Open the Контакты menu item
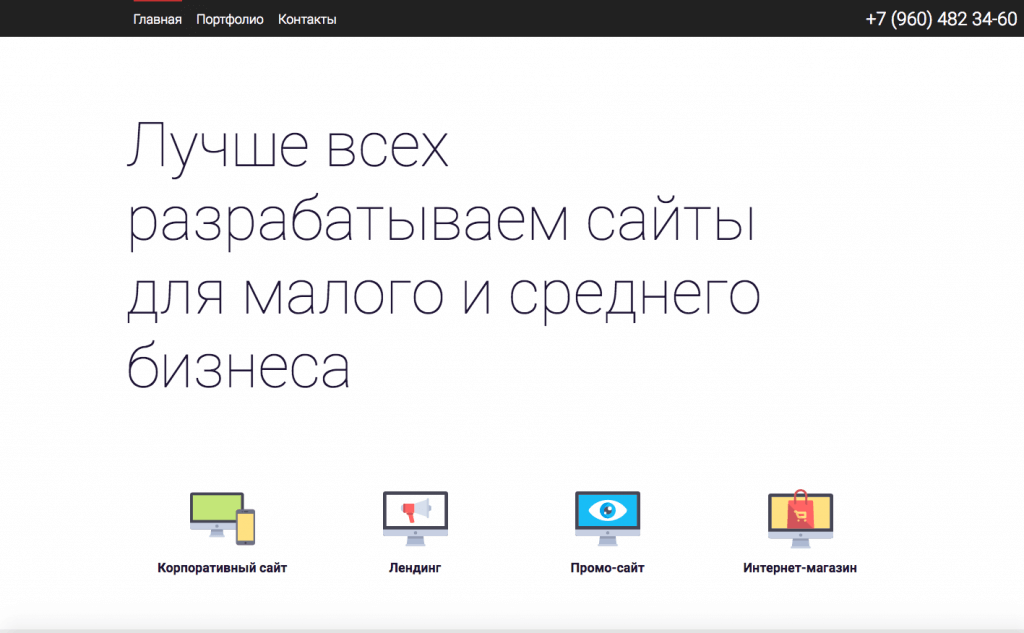The height and width of the screenshot is (633, 1024). pyautogui.click(x=307, y=19)
